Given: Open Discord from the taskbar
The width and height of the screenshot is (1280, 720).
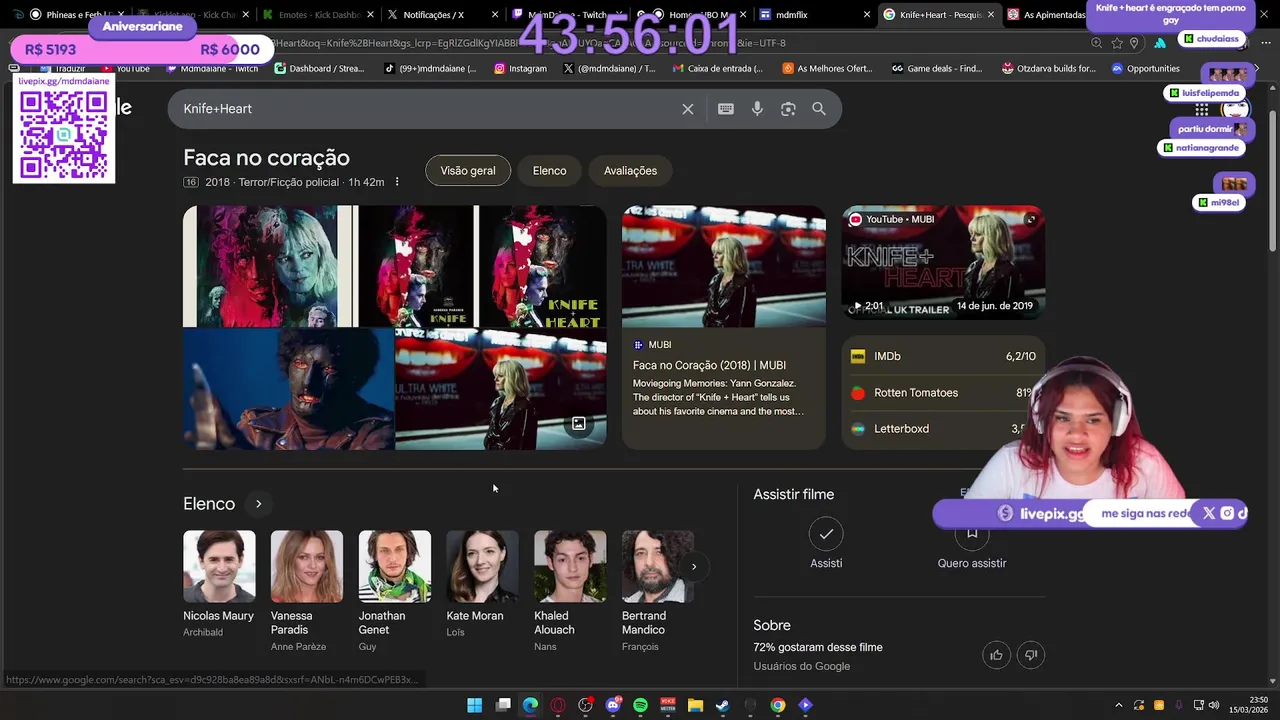Looking at the screenshot, I should pyautogui.click(x=613, y=705).
